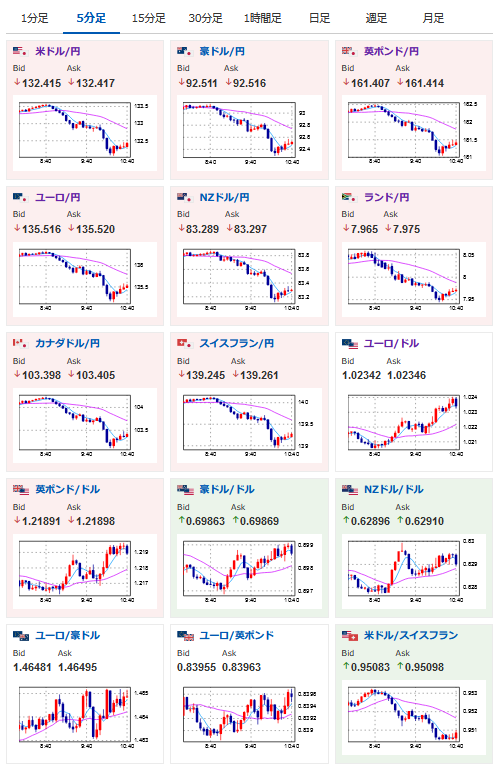Open the NZドル/円 pair link
This screenshot has height=767, width=499.
pyautogui.click(x=225, y=197)
